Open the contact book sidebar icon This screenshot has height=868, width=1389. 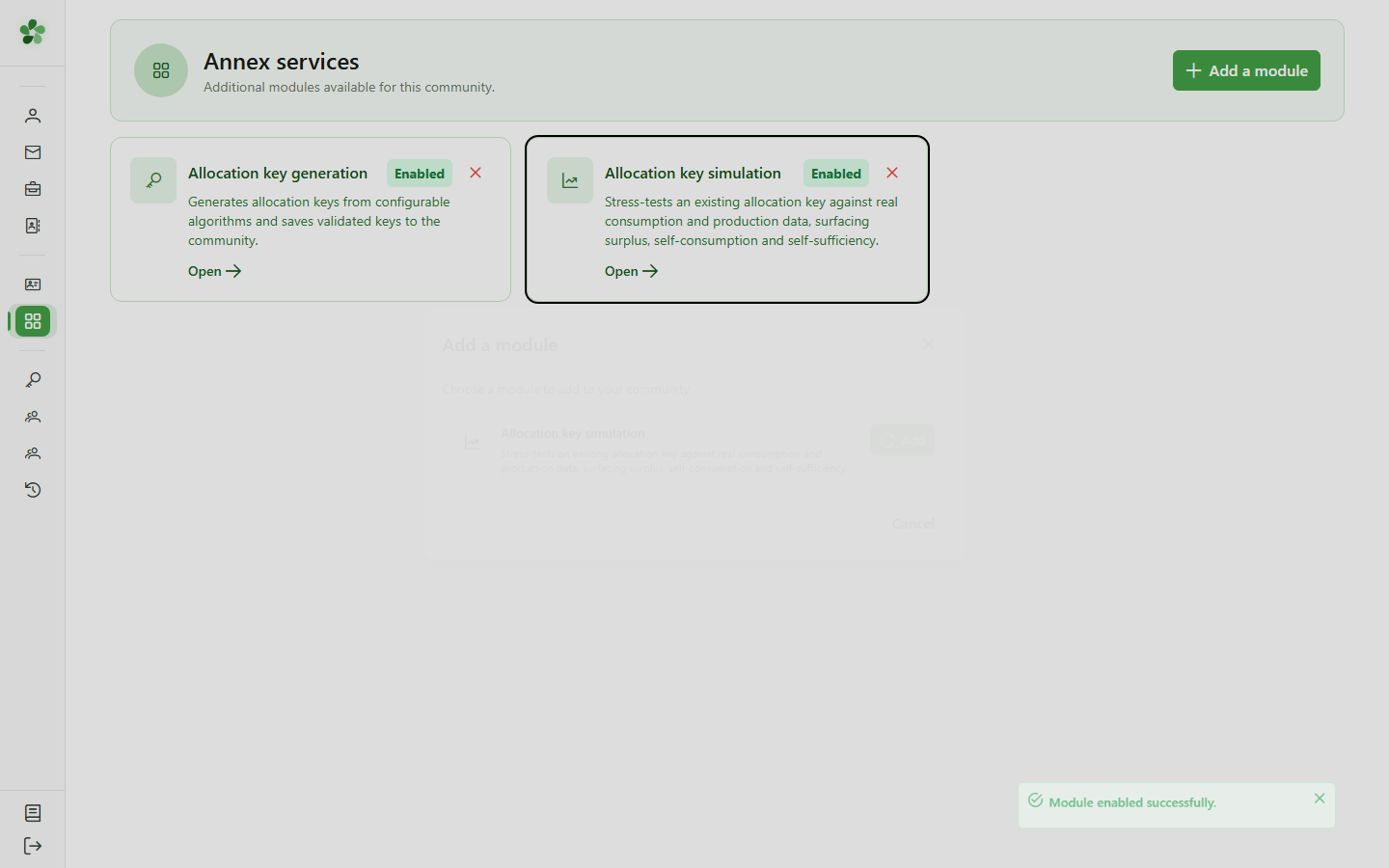[x=33, y=226]
